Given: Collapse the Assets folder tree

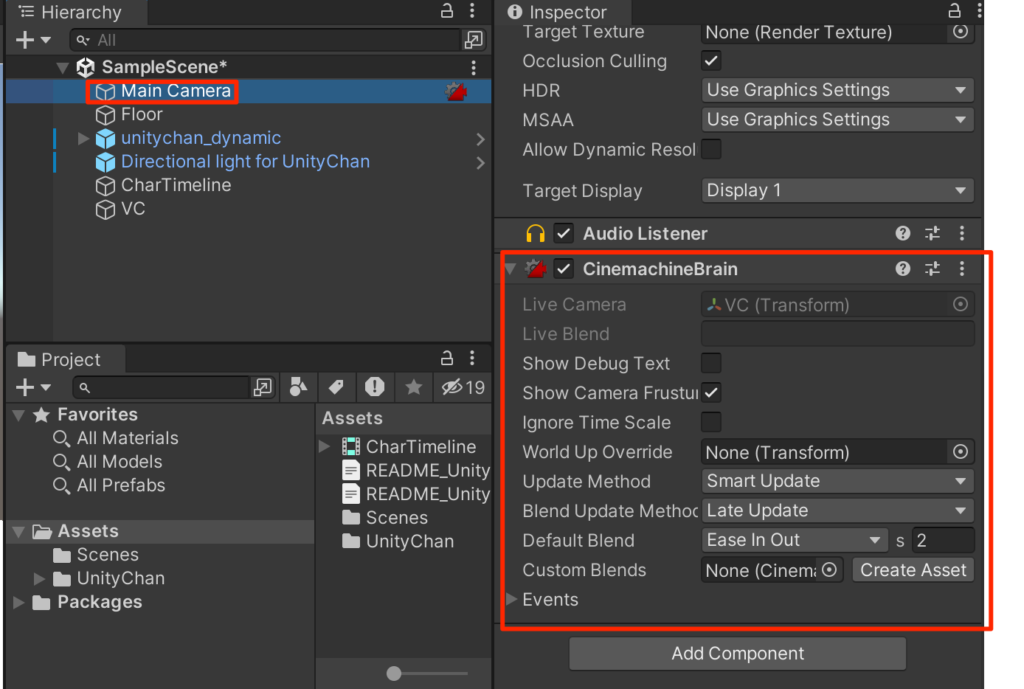Looking at the screenshot, I should [19, 532].
